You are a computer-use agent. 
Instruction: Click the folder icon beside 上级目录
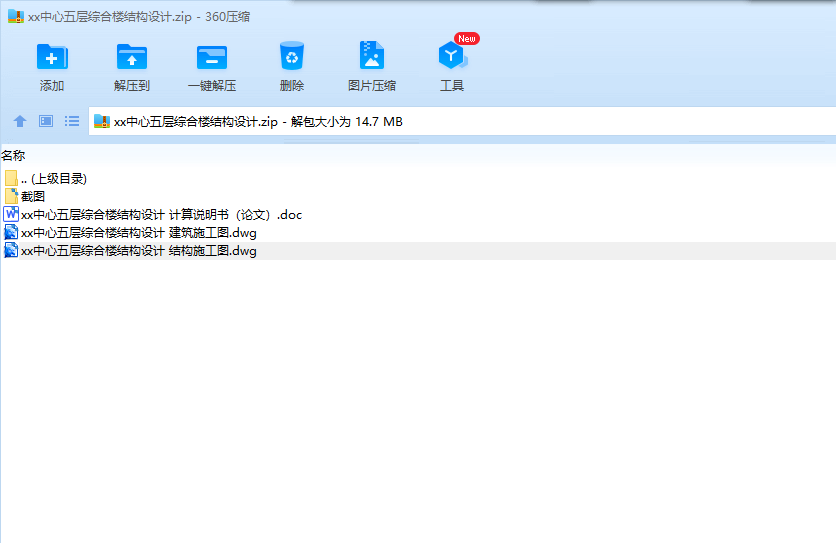click(x=11, y=178)
